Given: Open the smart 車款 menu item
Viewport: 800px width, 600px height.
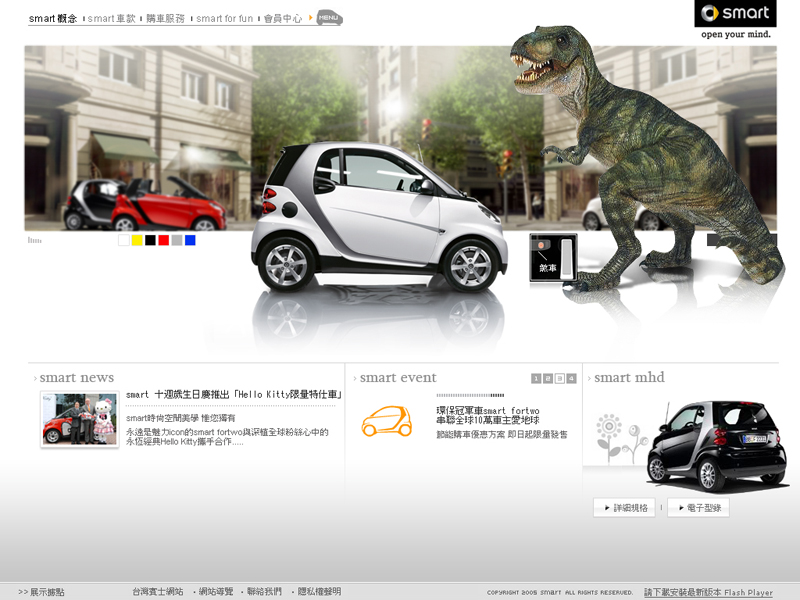Looking at the screenshot, I should [112, 18].
